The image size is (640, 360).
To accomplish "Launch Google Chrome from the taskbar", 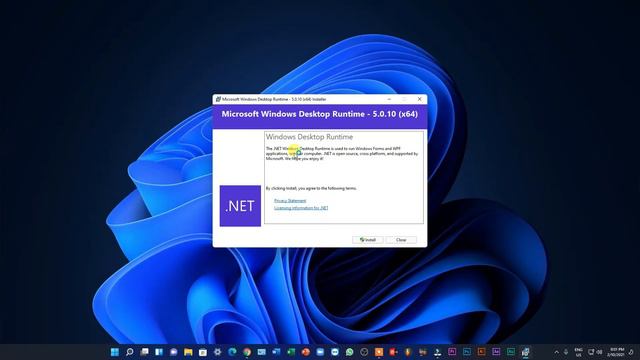I will tap(247, 352).
